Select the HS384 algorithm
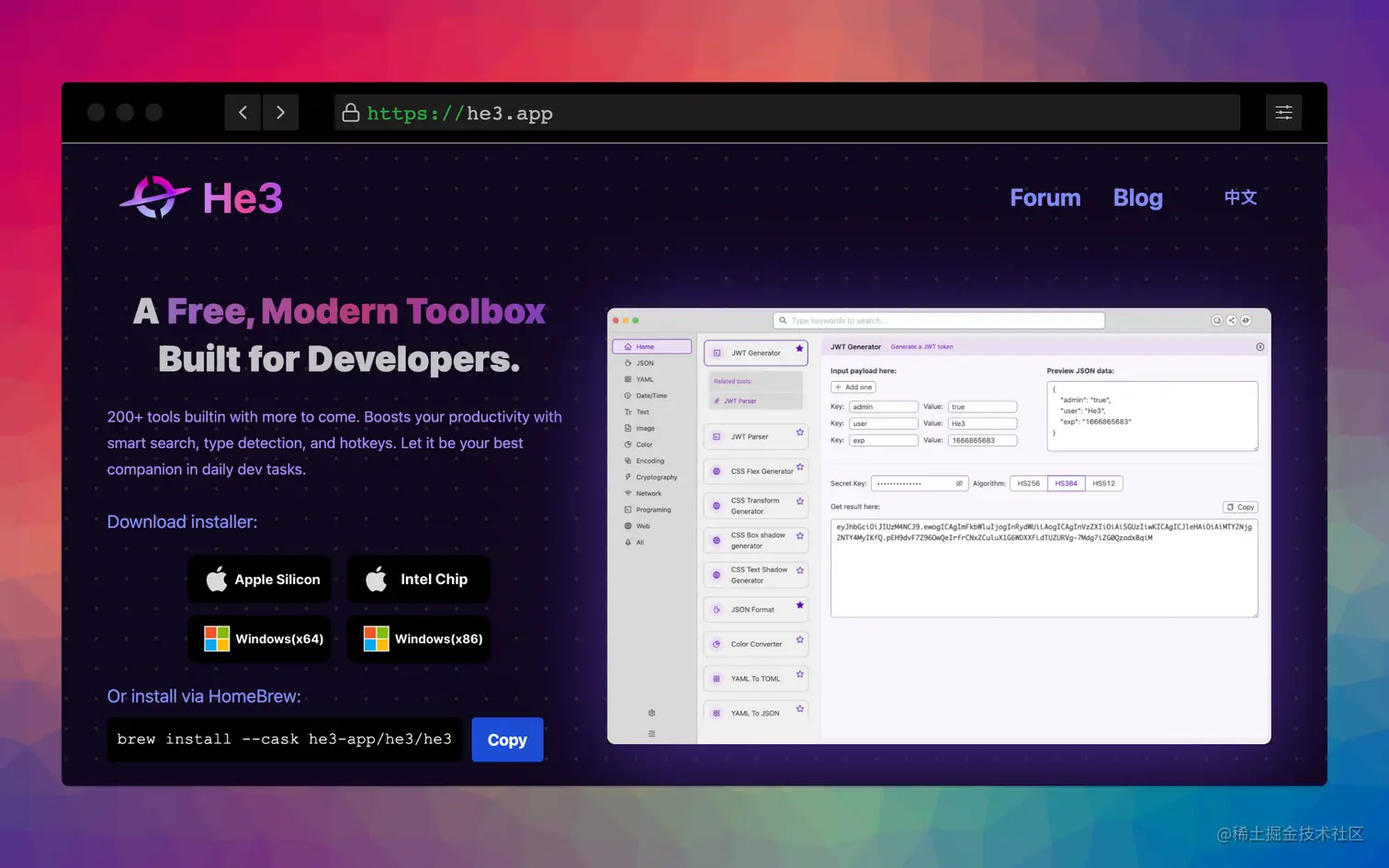 coord(1066,483)
